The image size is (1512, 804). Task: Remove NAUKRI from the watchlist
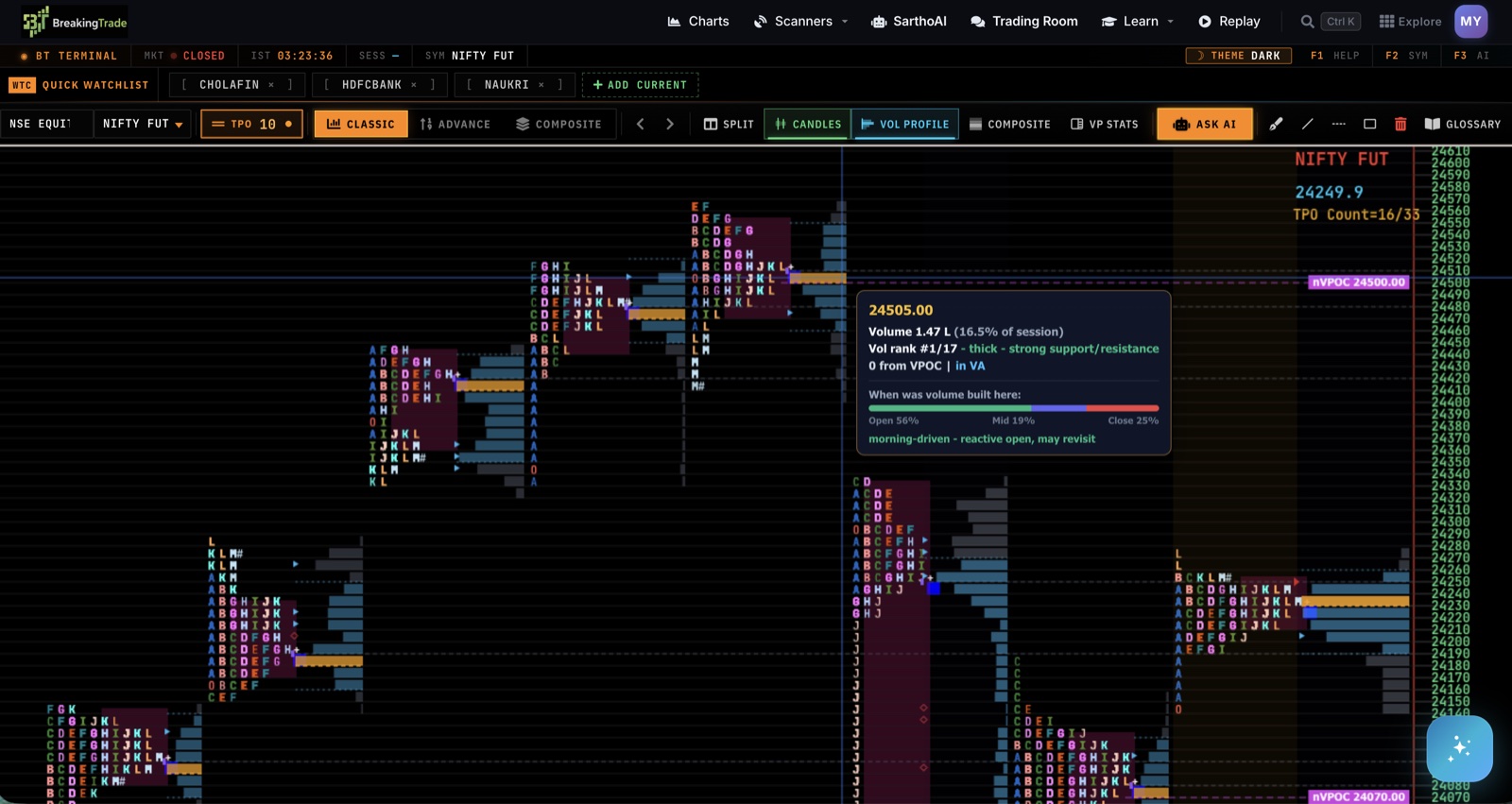point(541,85)
